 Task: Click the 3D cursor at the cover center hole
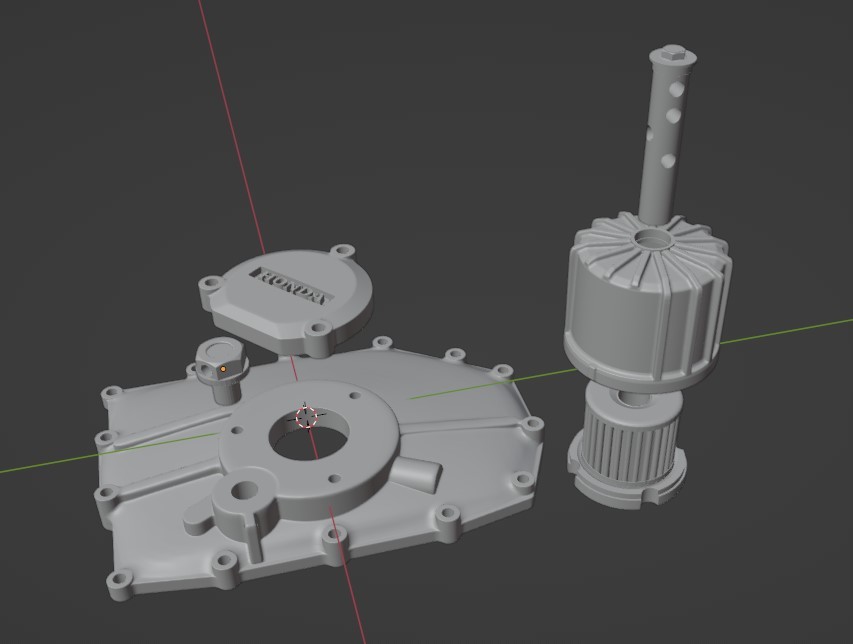pyautogui.click(x=306, y=417)
